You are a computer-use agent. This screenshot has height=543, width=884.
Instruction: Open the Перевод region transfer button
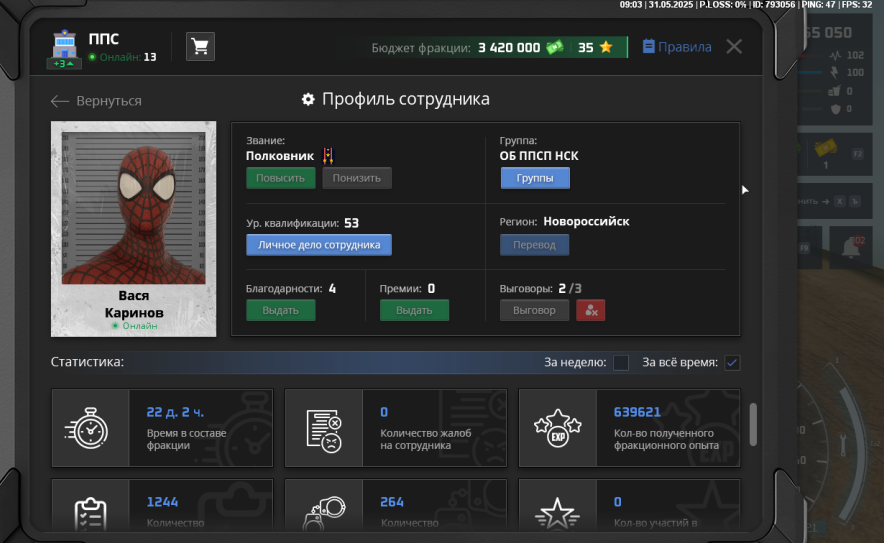coord(535,244)
